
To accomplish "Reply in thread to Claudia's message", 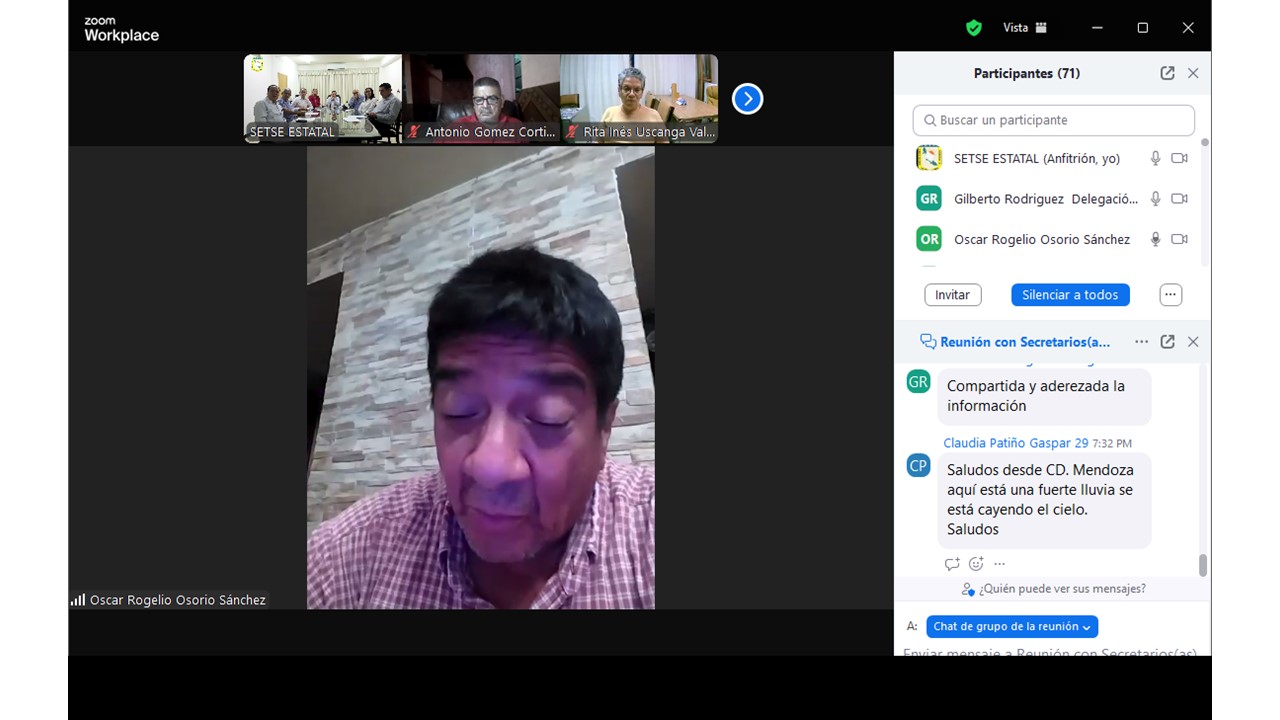I will pos(952,564).
